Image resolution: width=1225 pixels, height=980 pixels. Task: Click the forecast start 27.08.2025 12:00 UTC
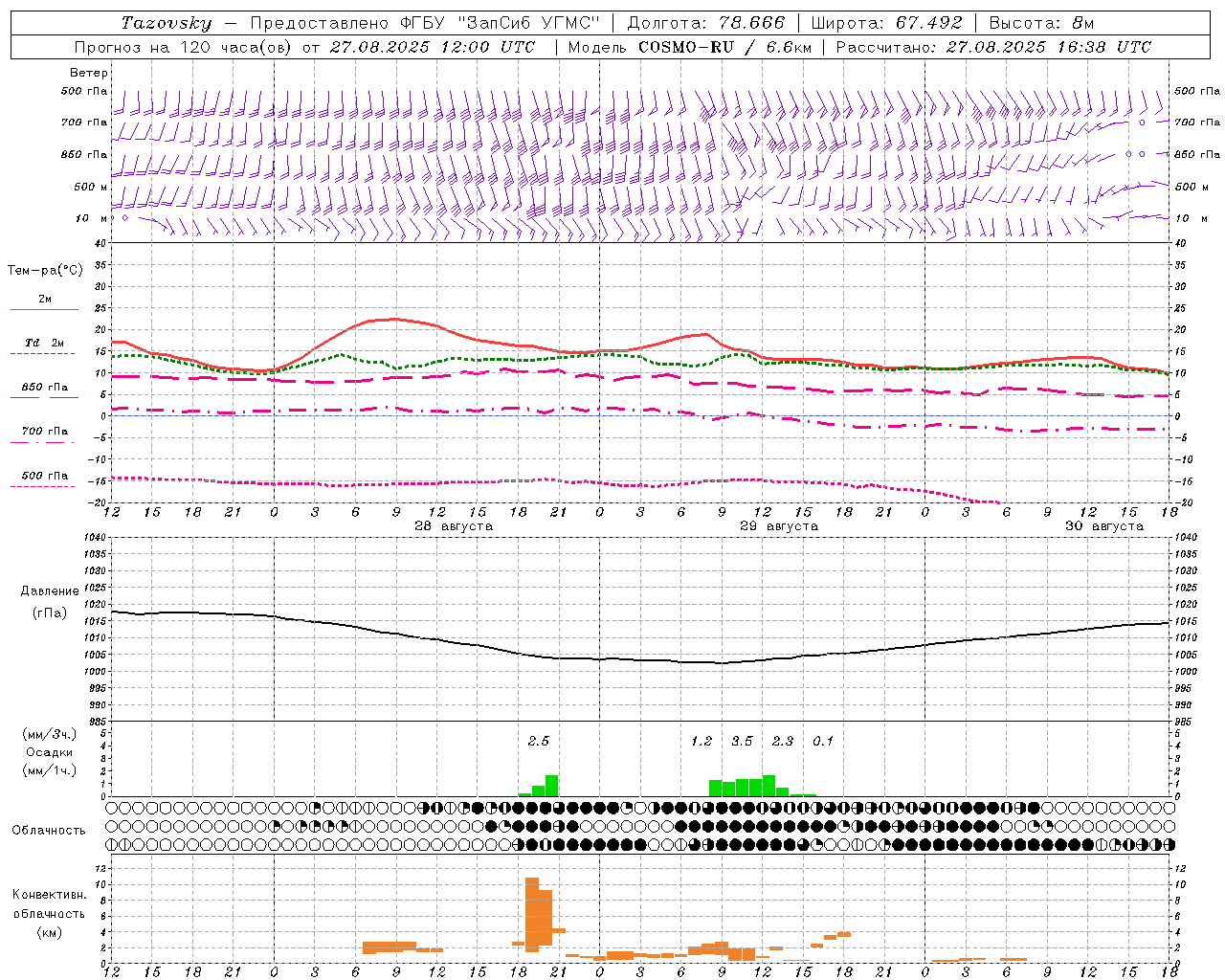[x=433, y=47]
